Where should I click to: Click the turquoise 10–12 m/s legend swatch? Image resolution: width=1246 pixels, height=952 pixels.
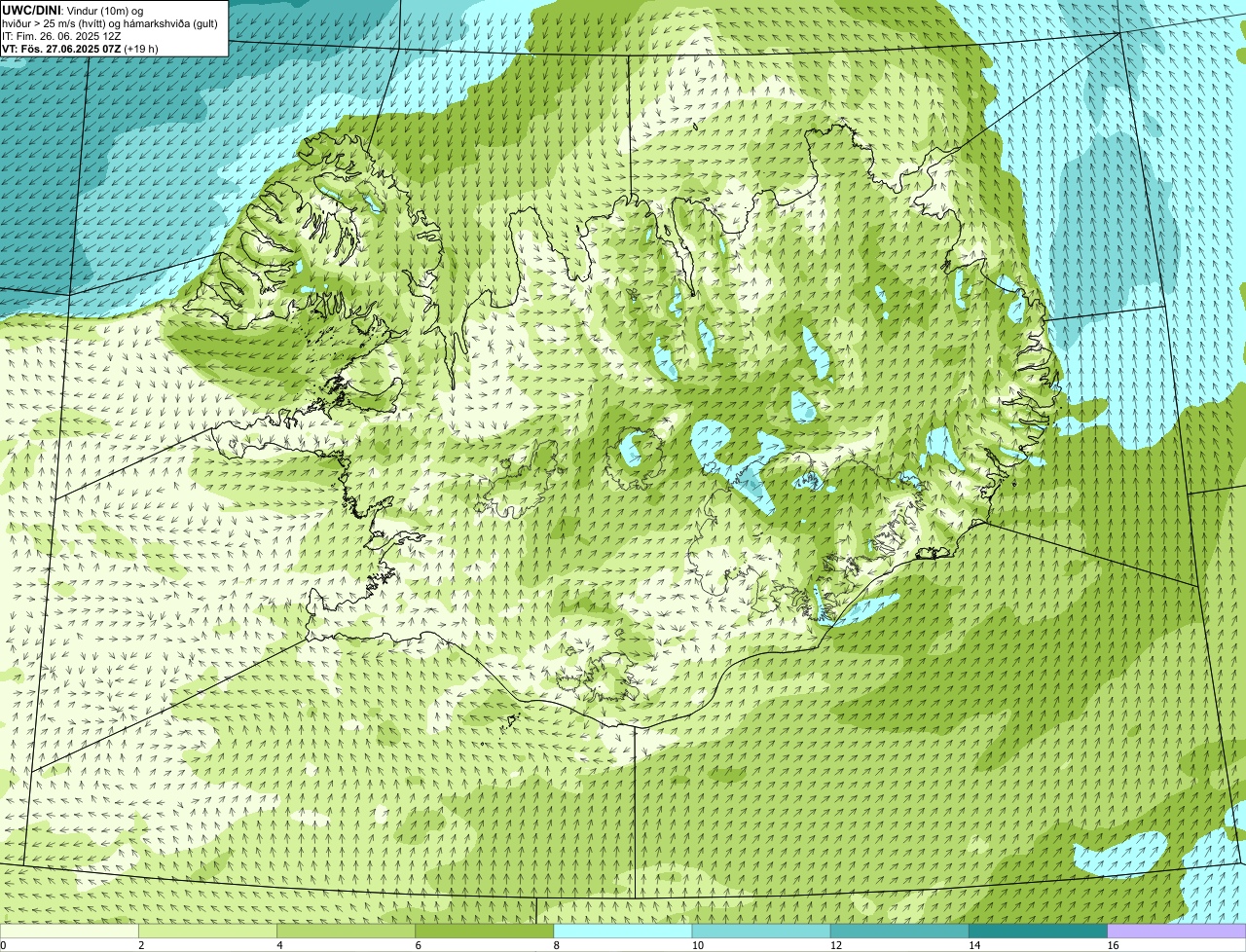tap(761, 931)
